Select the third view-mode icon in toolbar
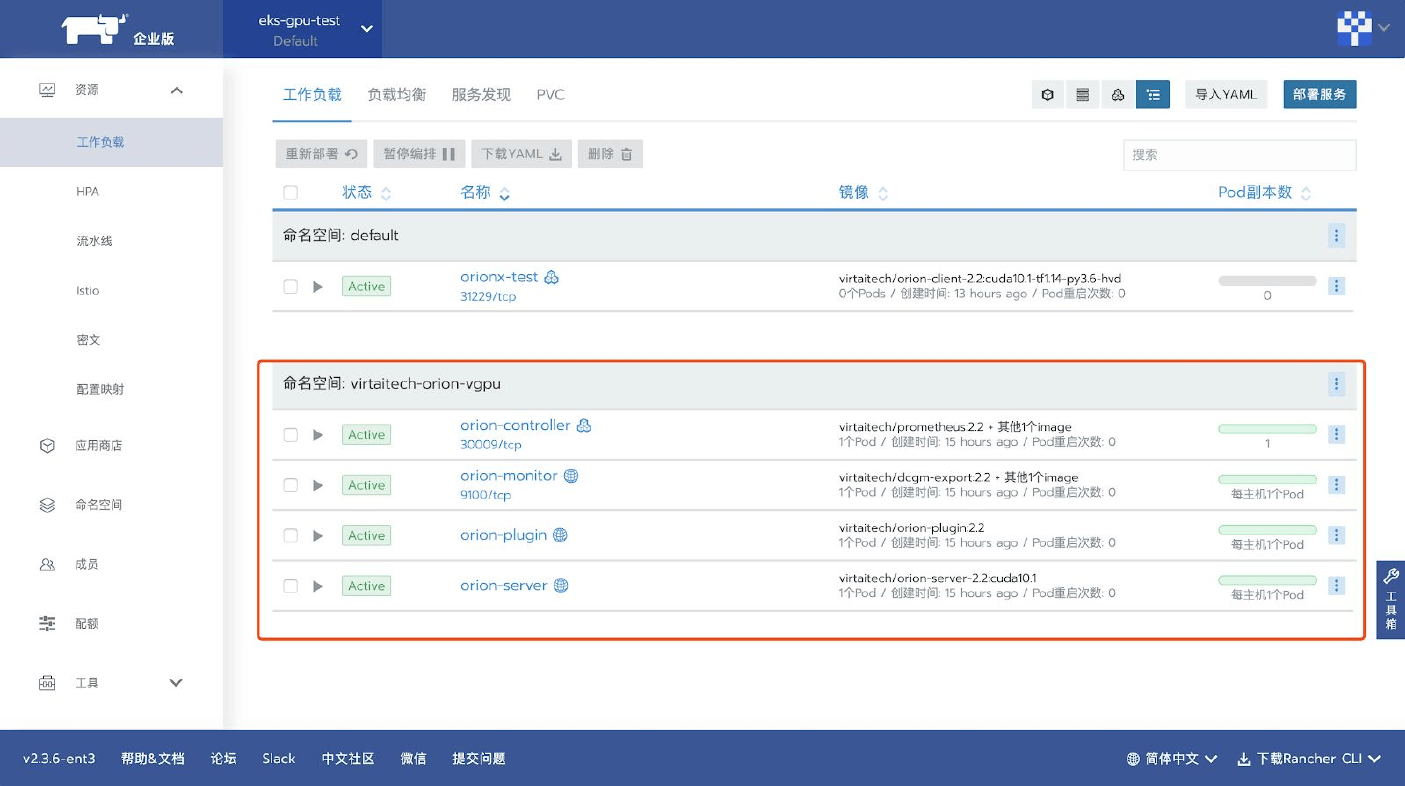This screenshot has width=1405, height=786. click(1118, 95)
